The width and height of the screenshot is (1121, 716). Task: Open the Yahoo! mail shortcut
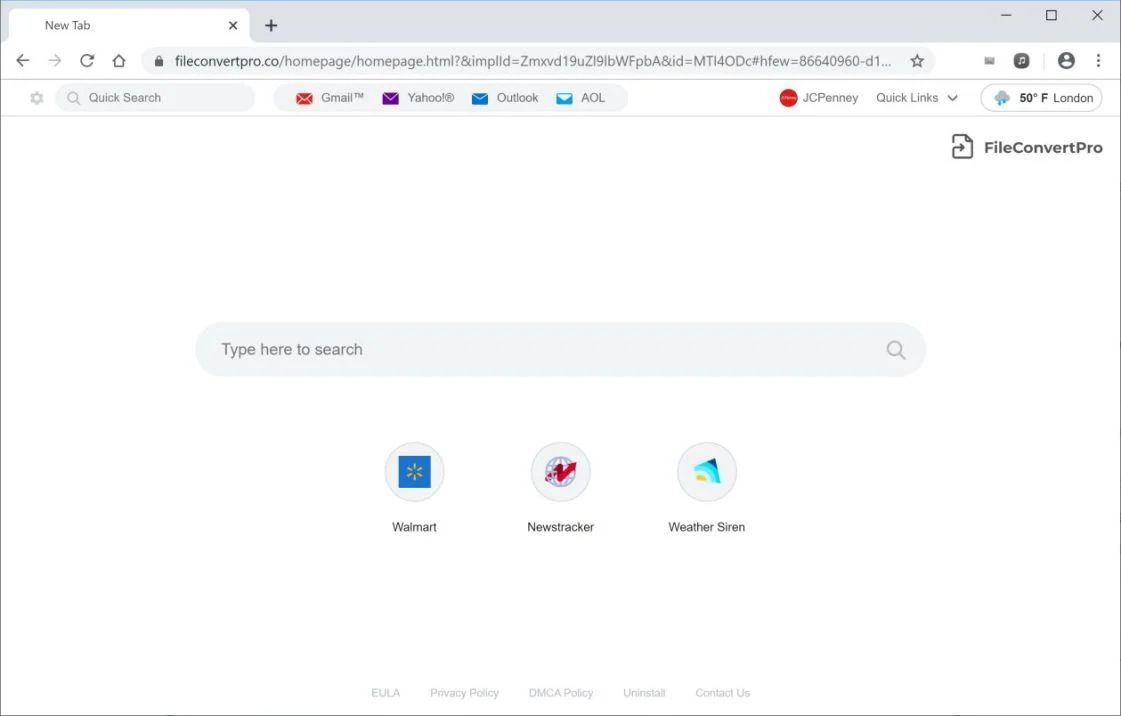pos(418,98)
